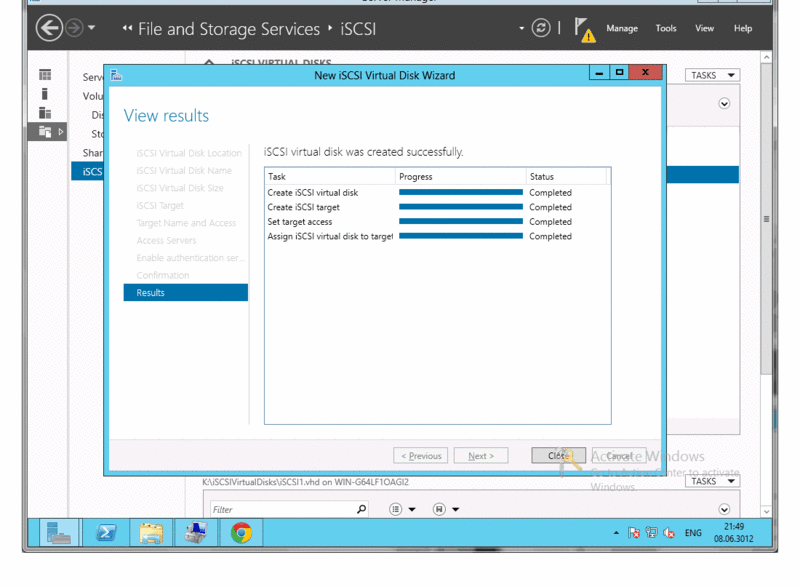Image resolution: width=800 pixels, height=587 pixels.
Task: Launch PowerShell from the taskbar
Action: (x=106, y=533)
